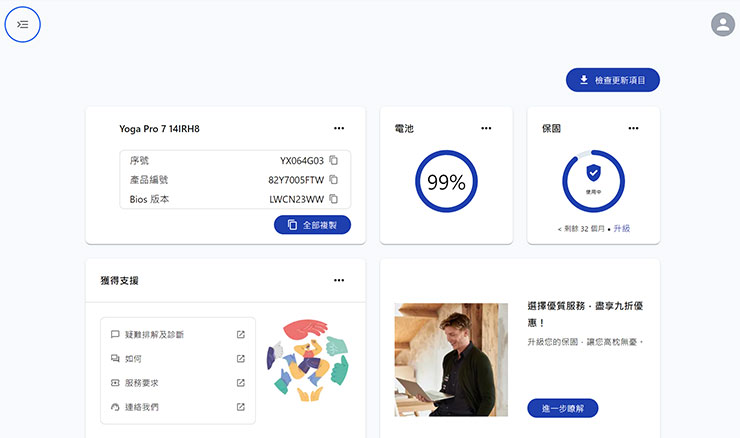740x438 pixels.
Task: Expand the sidebar navigation menu icon
Action: pyautogui.click(x=23, y=24)
